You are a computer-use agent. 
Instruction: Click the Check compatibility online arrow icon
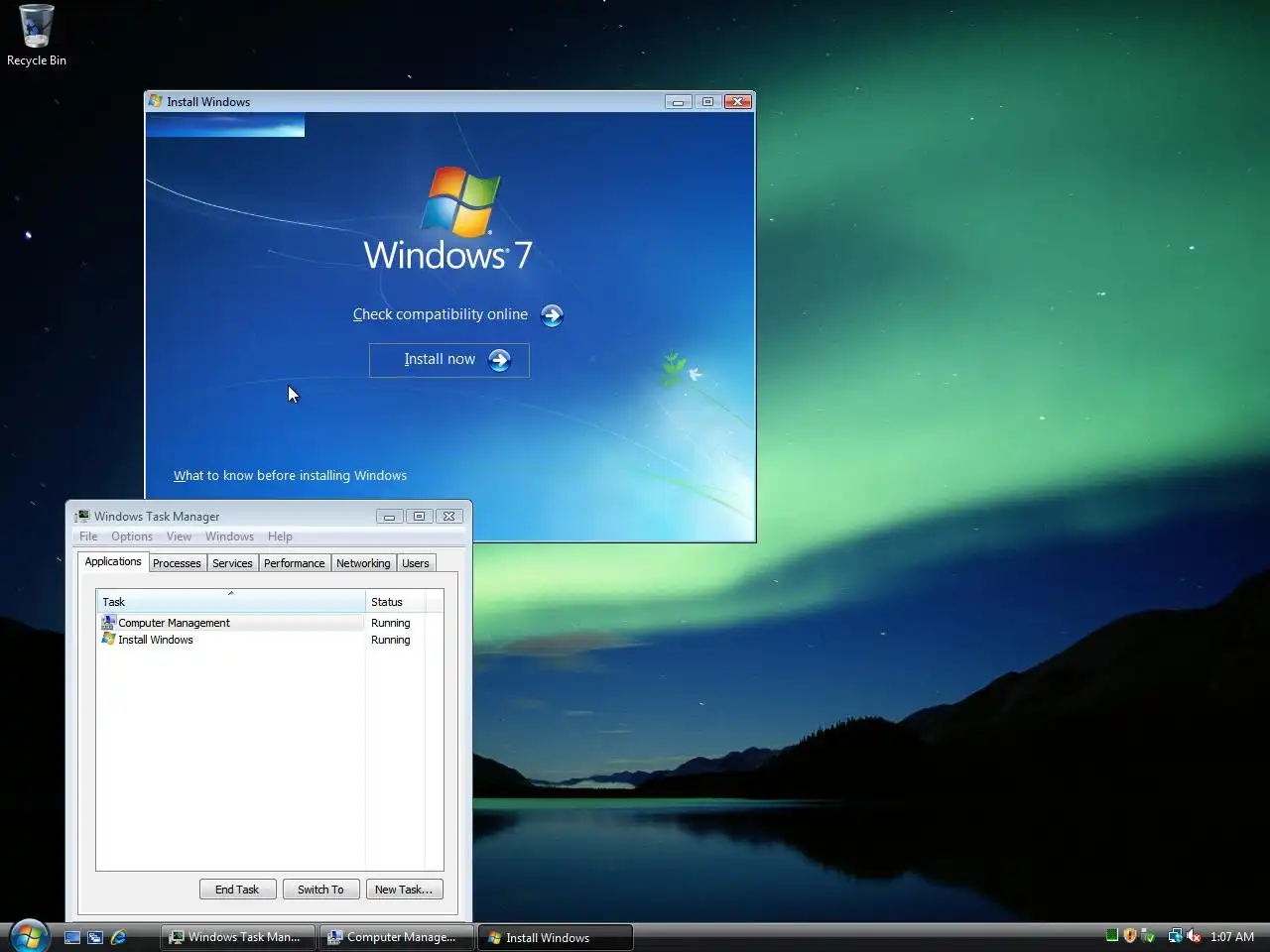click(x=552, y=315)
